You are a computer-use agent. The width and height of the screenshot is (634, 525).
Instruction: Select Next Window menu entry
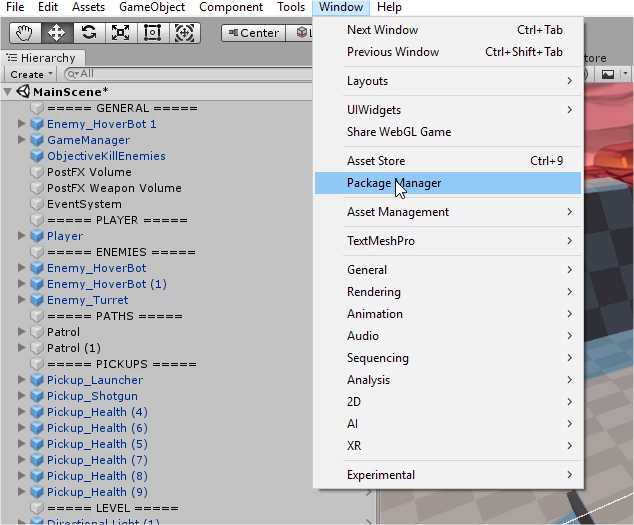(448, 30)
